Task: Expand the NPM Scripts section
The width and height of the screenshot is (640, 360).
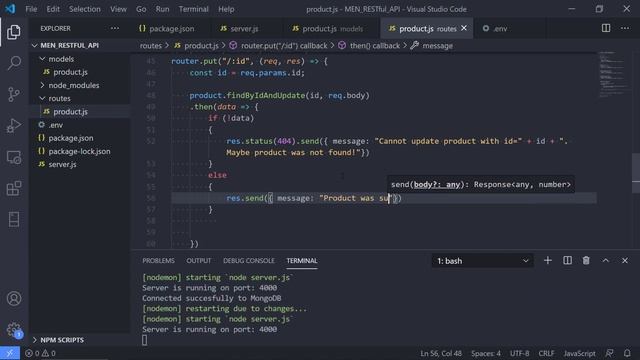Action: 79,340
